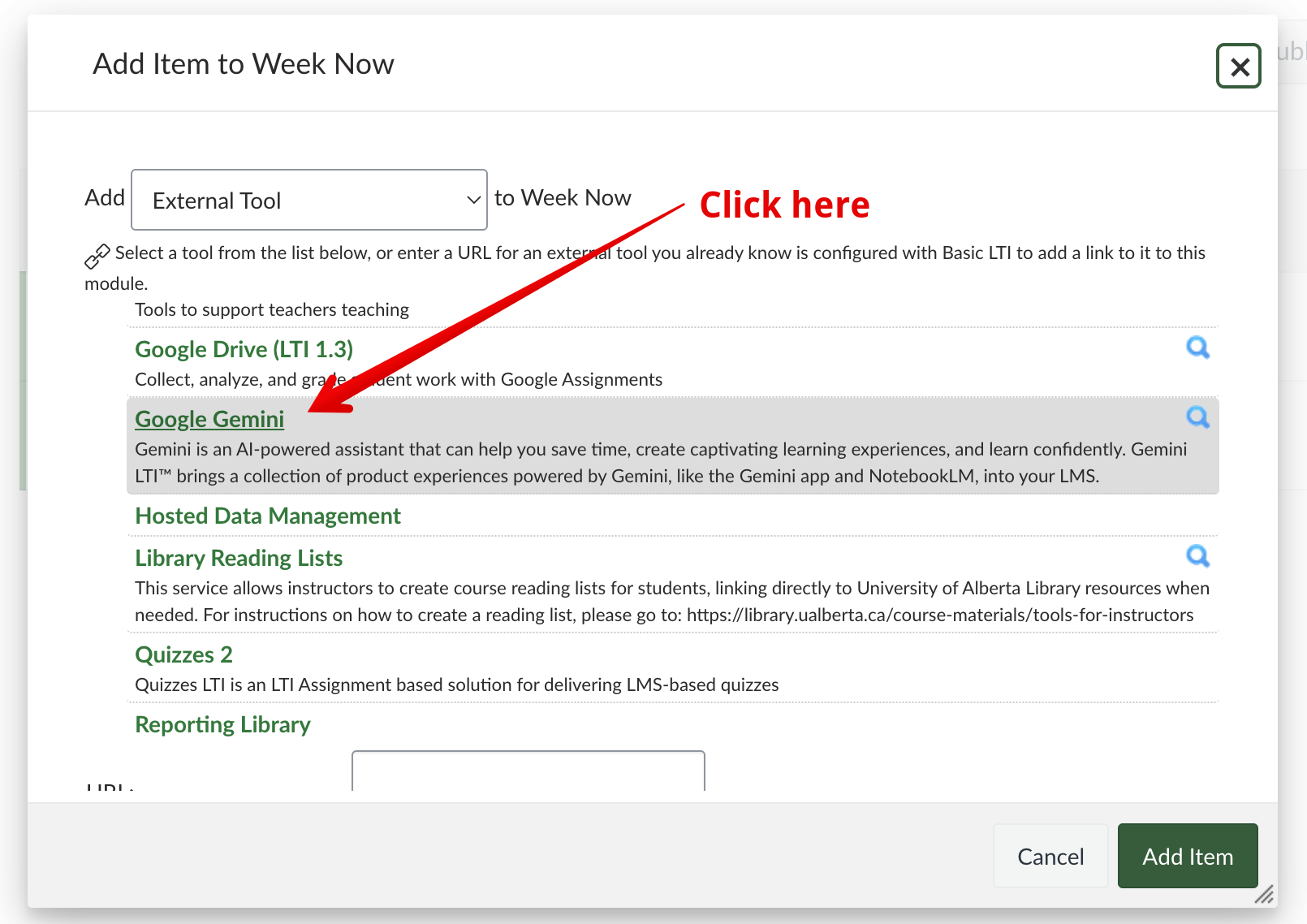Click the Google Assignments description line

coord(398,380)
